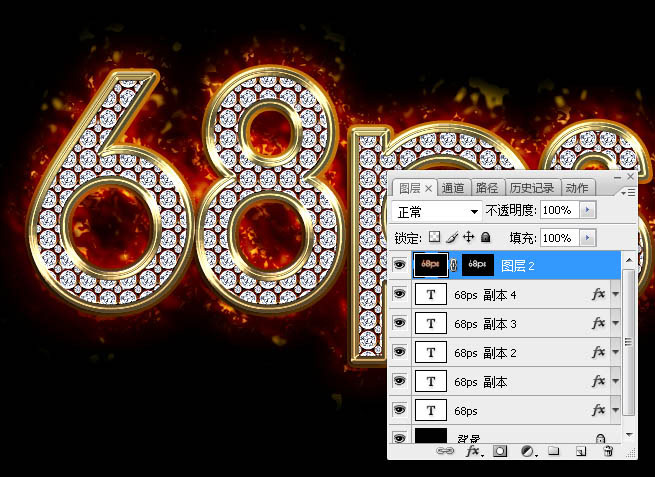Enable lock all padlock option

click(485, 238)
